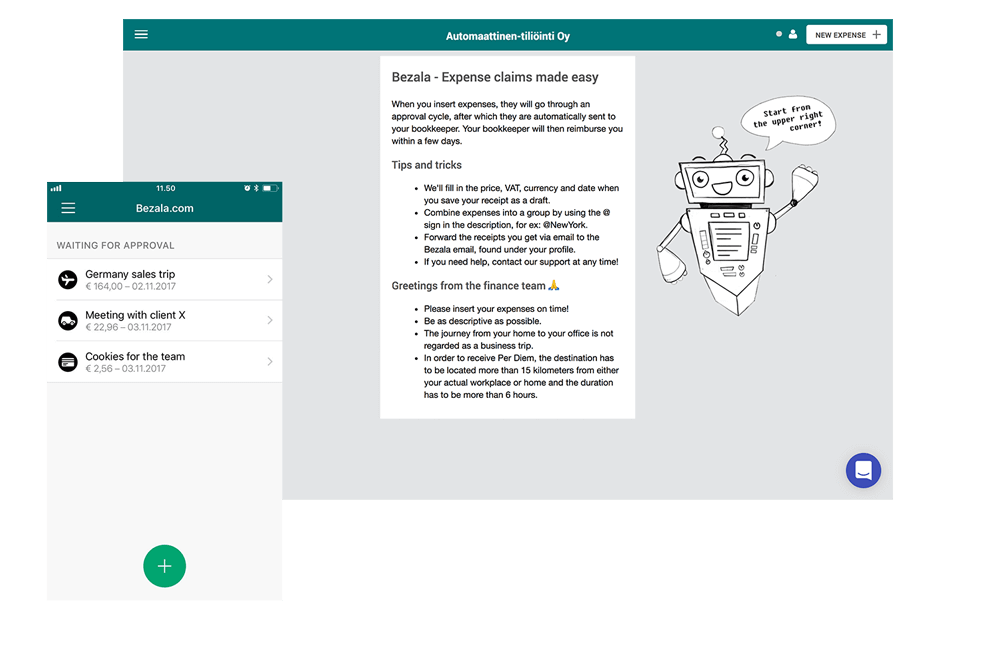Click the 'Combine expenses into a group' tip
Image resolution: width=1000 pixels, height=645 pixels.
[x=517, y=219]
